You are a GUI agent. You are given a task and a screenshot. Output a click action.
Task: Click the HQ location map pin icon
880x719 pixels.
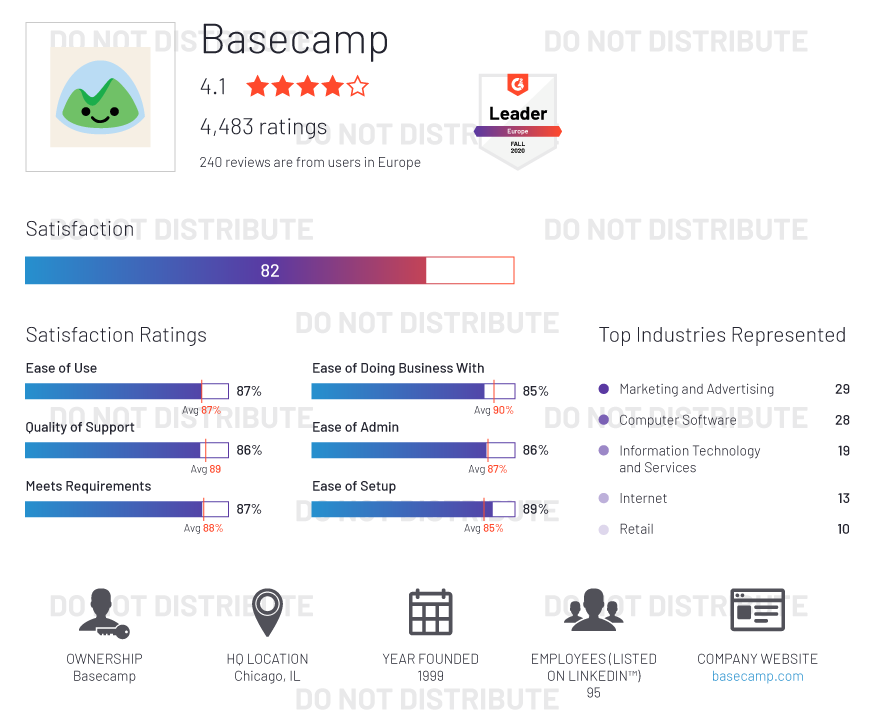coord(267,612)
